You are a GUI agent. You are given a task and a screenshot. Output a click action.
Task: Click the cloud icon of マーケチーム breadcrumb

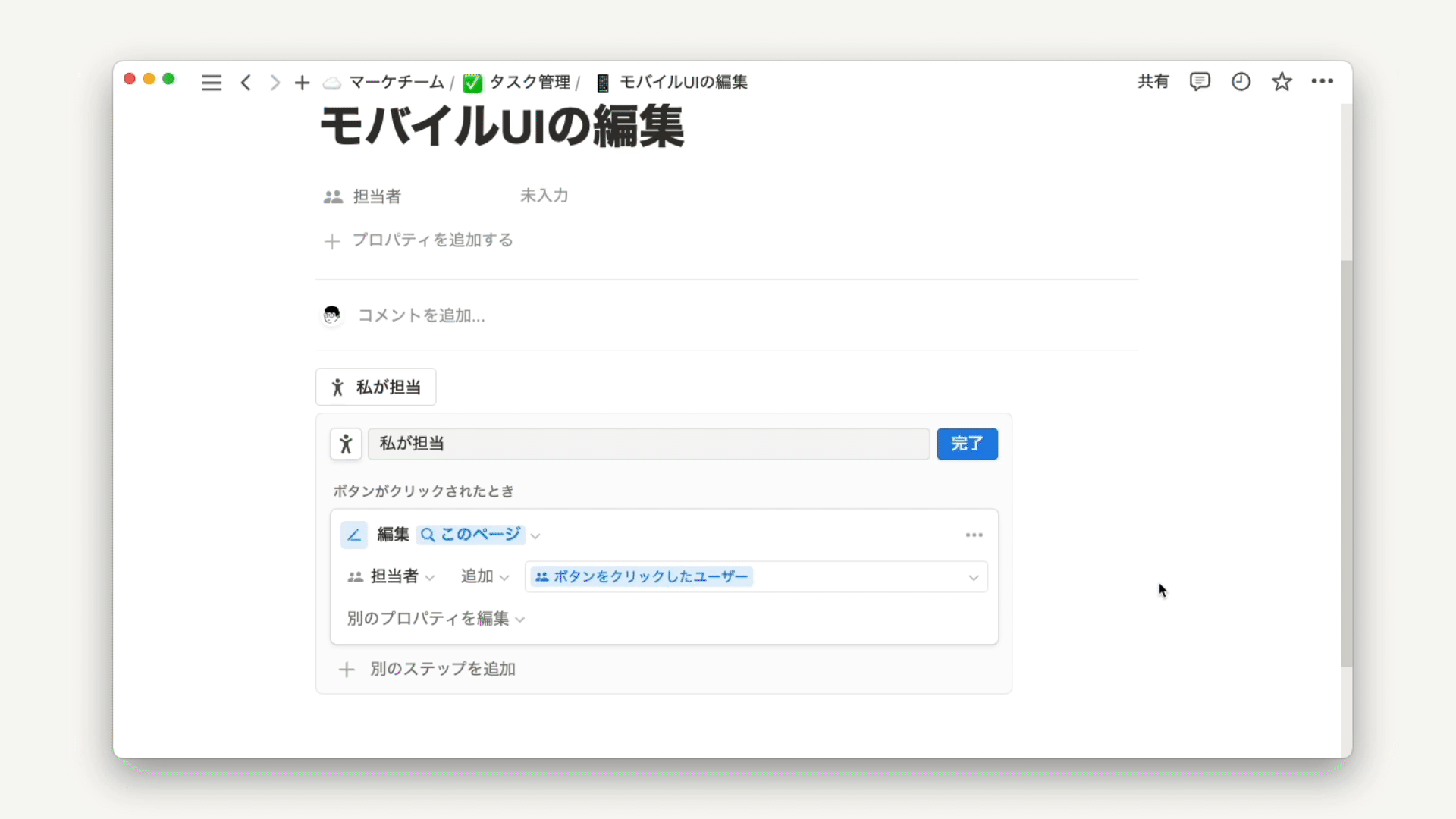pyautogui.click(x=332, y=83)
